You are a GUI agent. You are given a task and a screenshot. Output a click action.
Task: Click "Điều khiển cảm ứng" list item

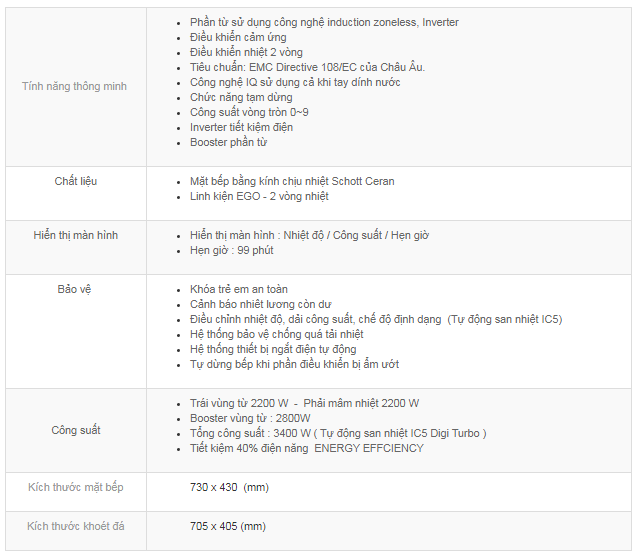point(238,37)
